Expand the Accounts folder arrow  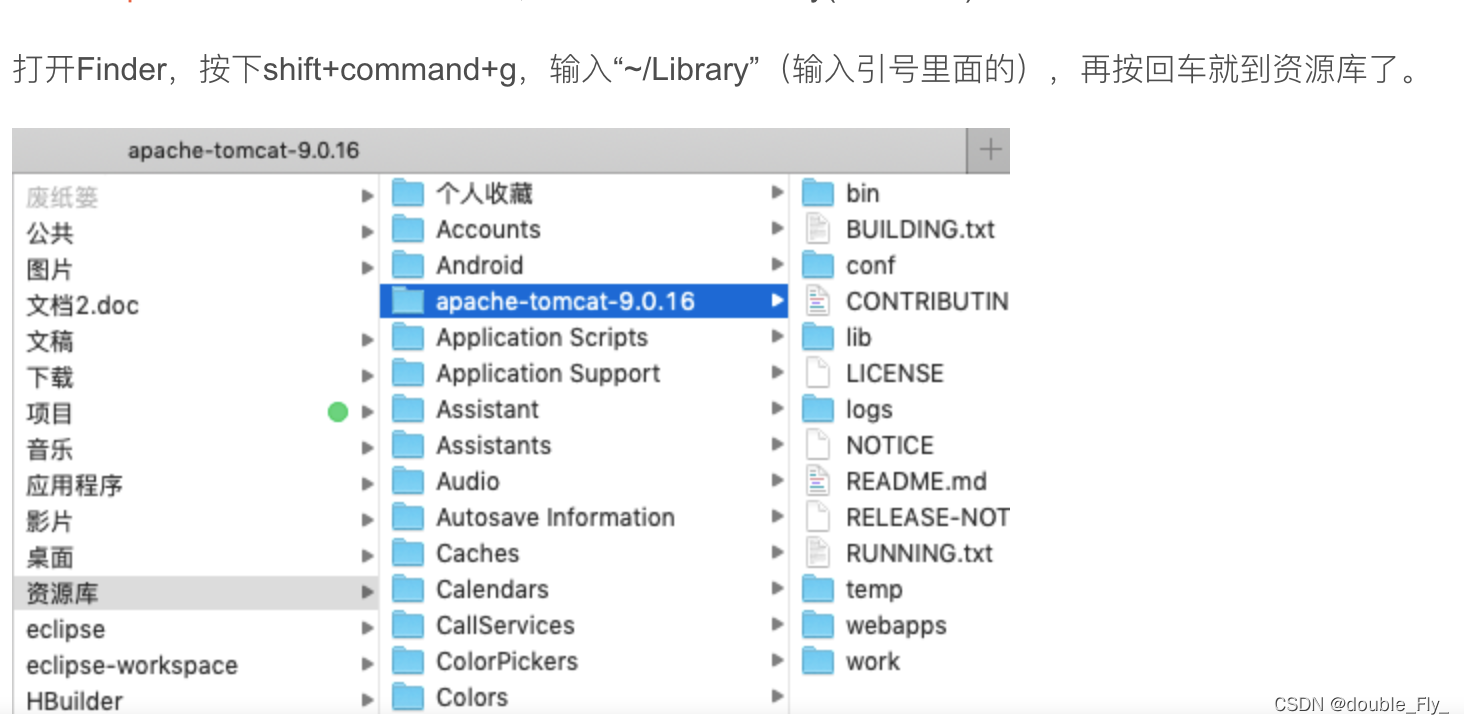(x=777, y=229)
